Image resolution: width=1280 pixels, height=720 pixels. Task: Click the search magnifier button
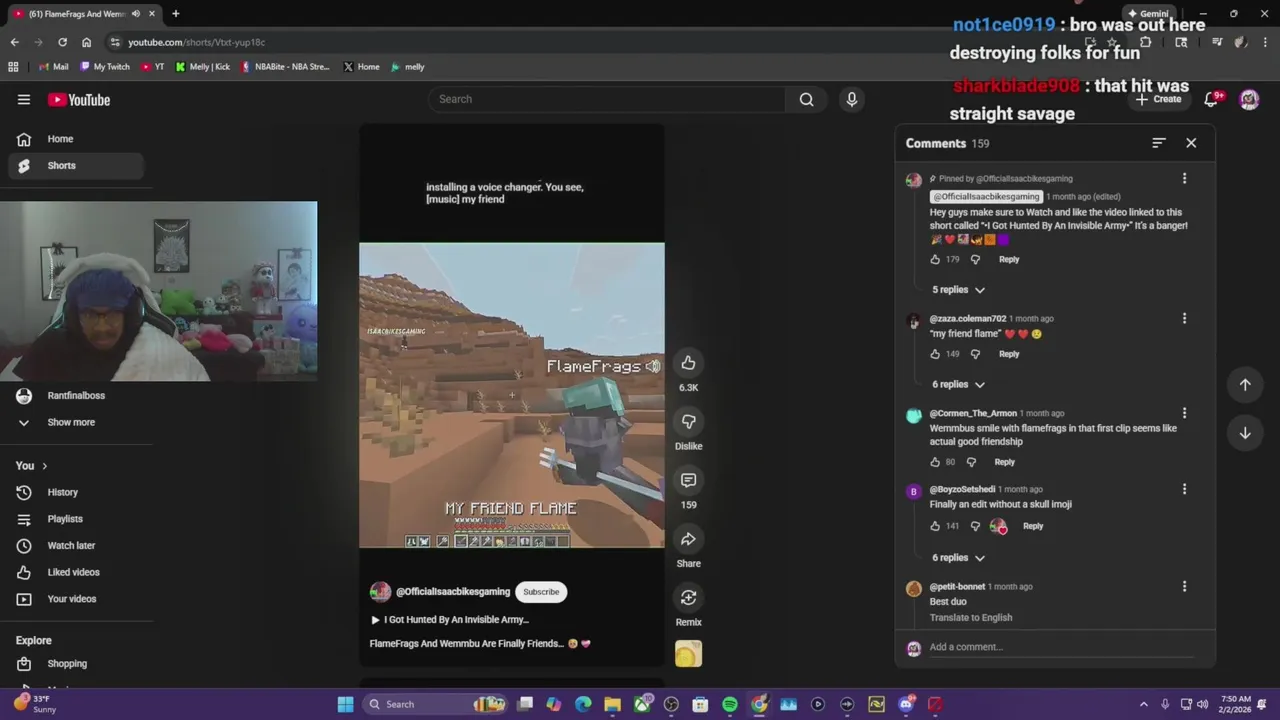[806, 99]
